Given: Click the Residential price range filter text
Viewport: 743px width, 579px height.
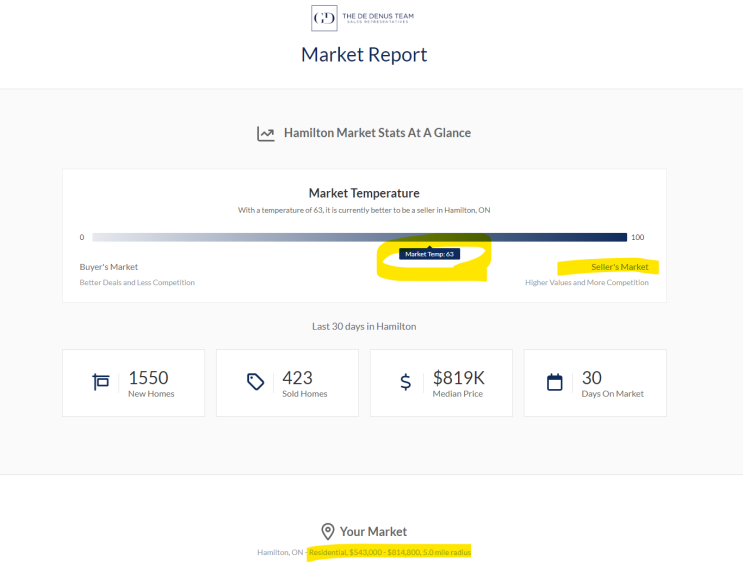Looking at the screenshot, I should [390, 552].
